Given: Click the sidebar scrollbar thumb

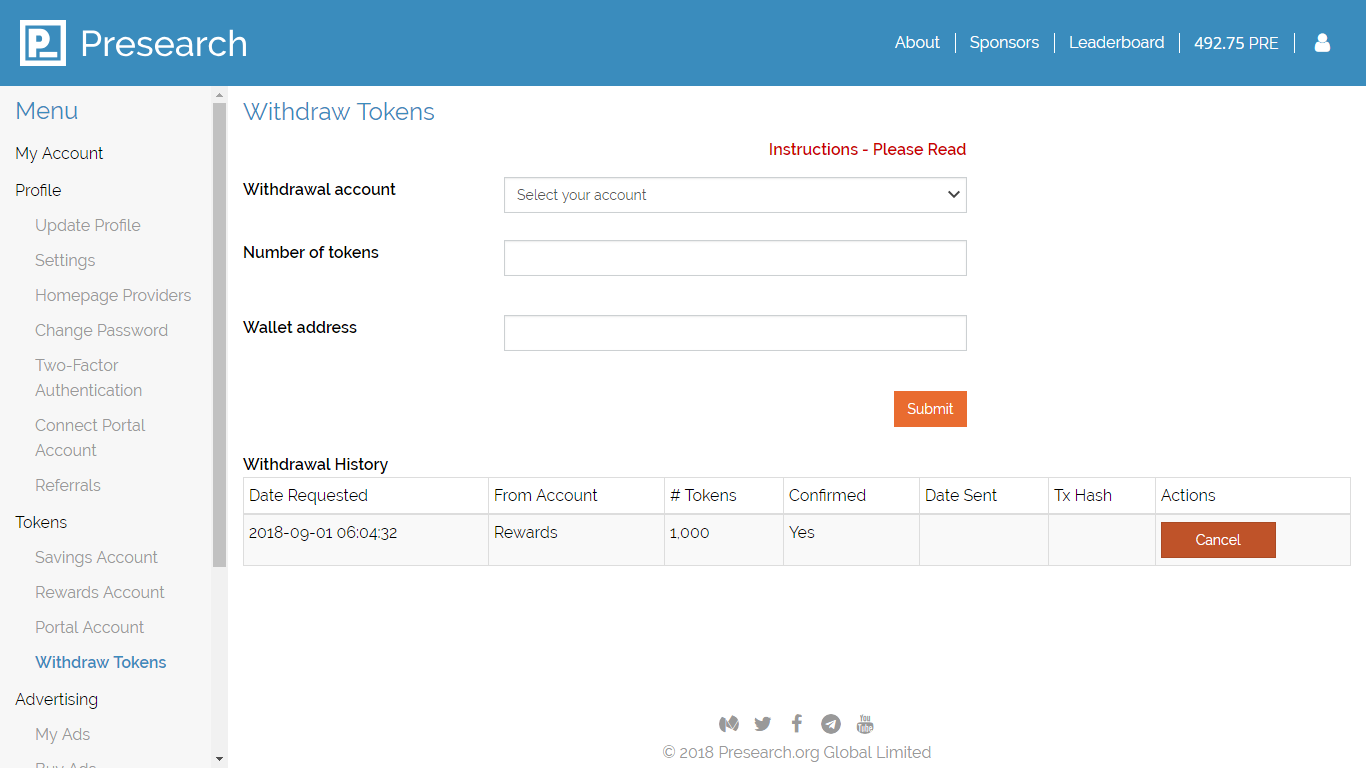Looking at the screenshot, I should coord(219,335).
